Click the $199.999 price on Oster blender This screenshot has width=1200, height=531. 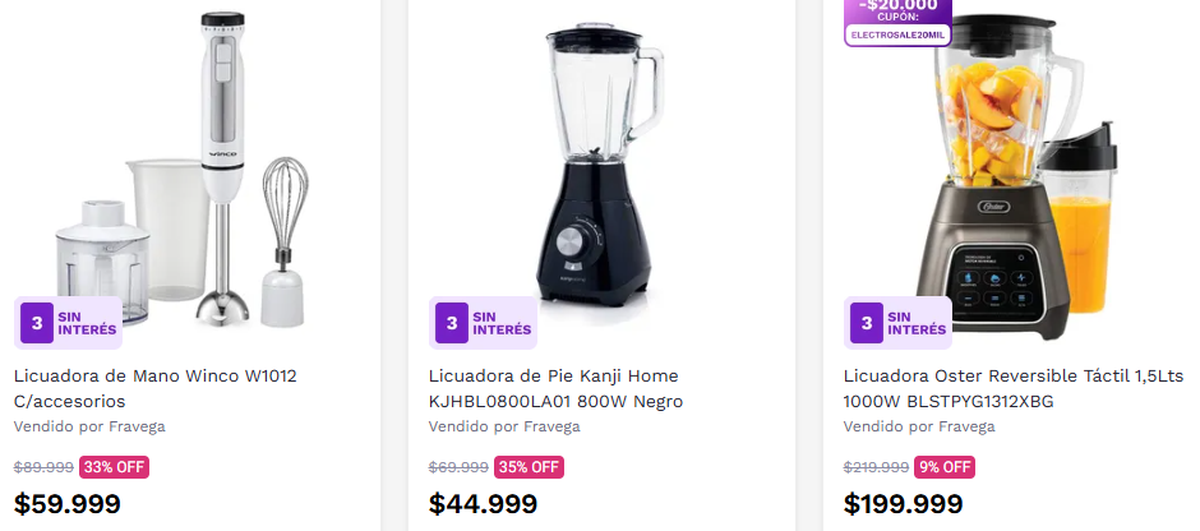(x=903, y=504)
